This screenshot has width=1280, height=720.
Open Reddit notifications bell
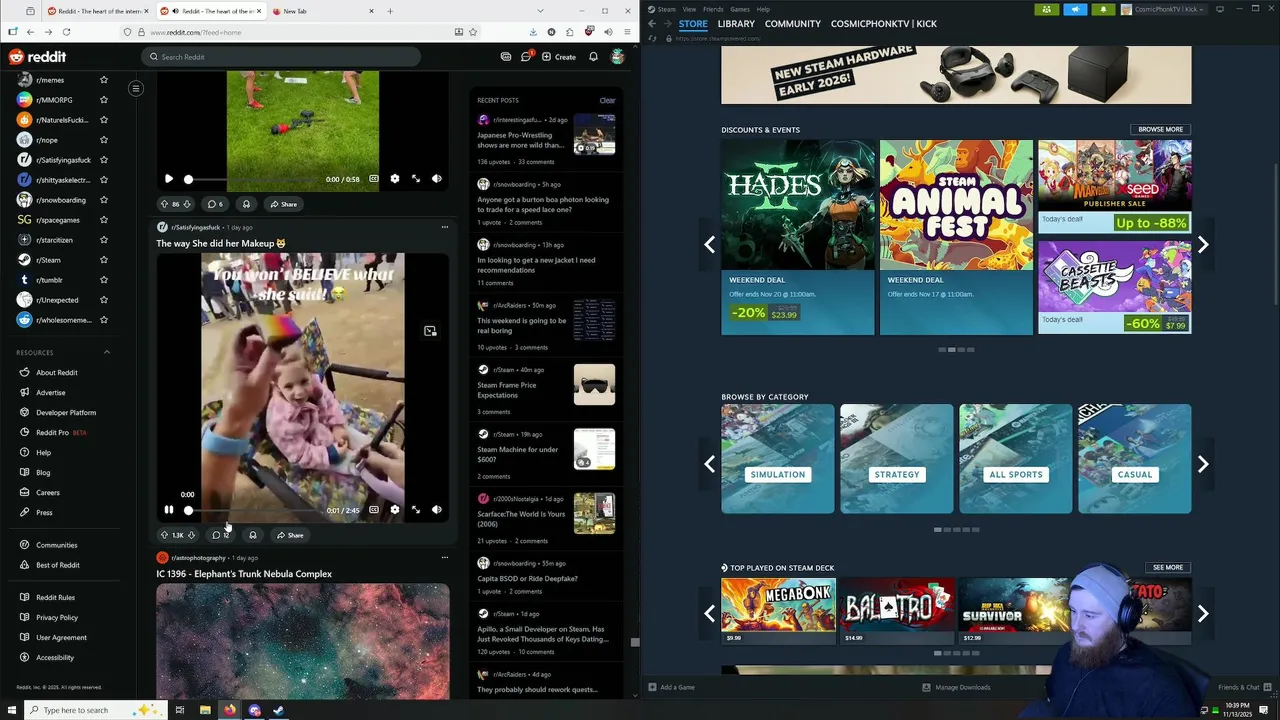coord(593,57)
